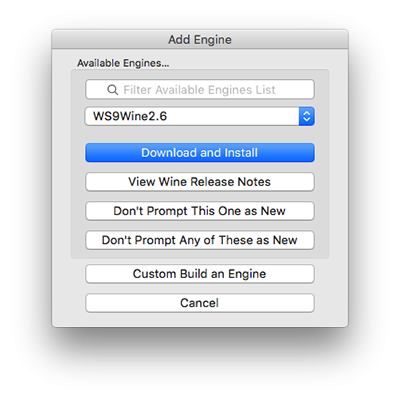Image resolution: width=400 pixels, height=400 pixels.
Task: Click the placeholder text in the engines filter
Action: point(199,90)
